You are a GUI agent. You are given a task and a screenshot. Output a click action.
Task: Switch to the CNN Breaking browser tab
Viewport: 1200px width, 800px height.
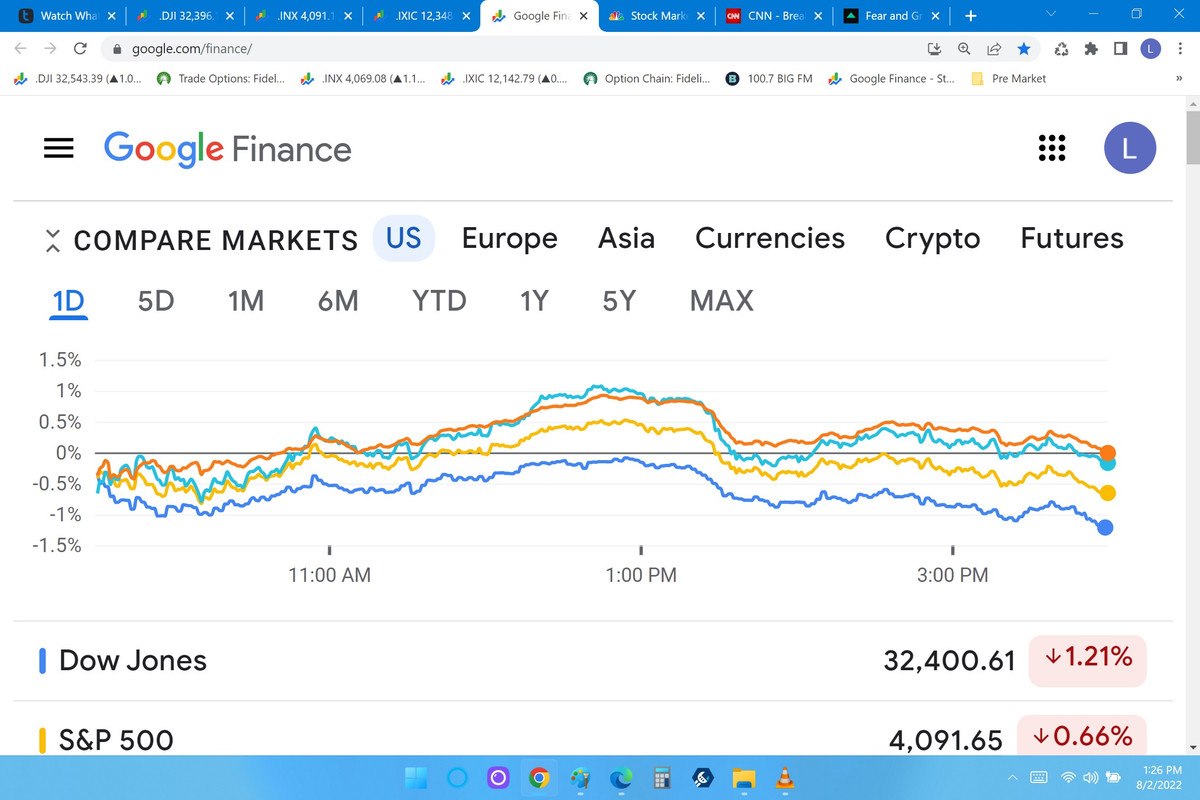(x=775, y=16)
